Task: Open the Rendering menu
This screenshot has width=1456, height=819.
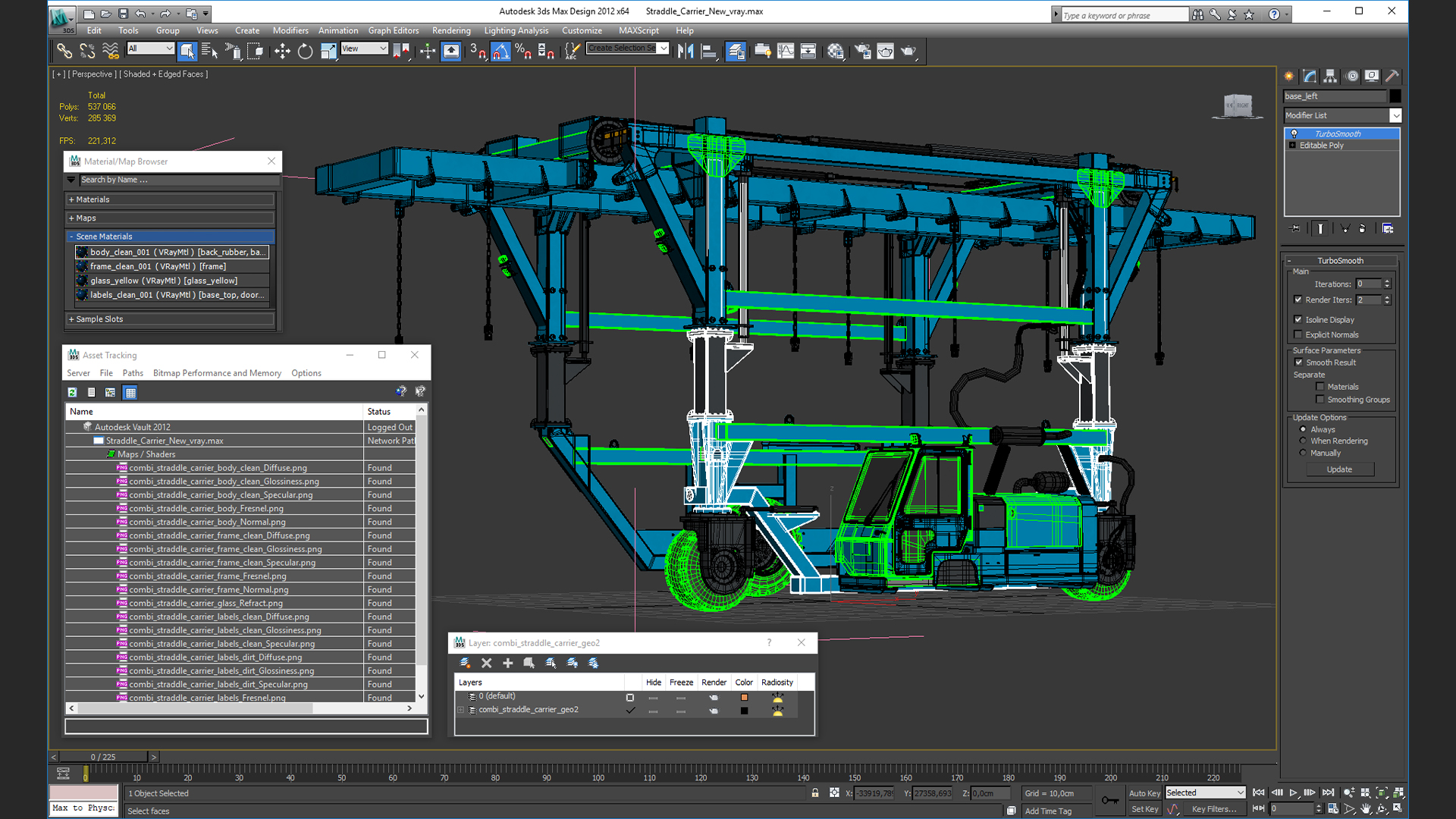Action: 451,30
